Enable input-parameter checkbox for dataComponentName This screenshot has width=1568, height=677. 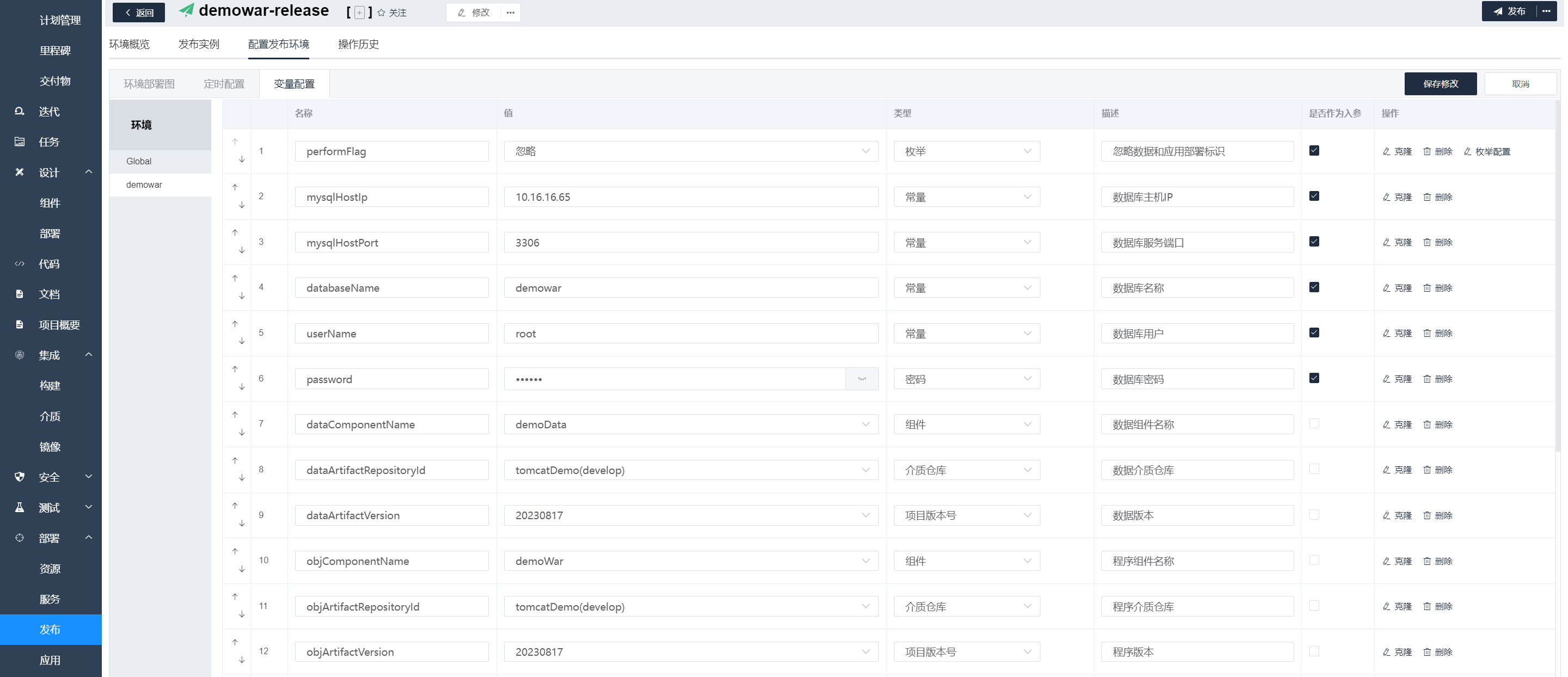(x=1314, y=423)
